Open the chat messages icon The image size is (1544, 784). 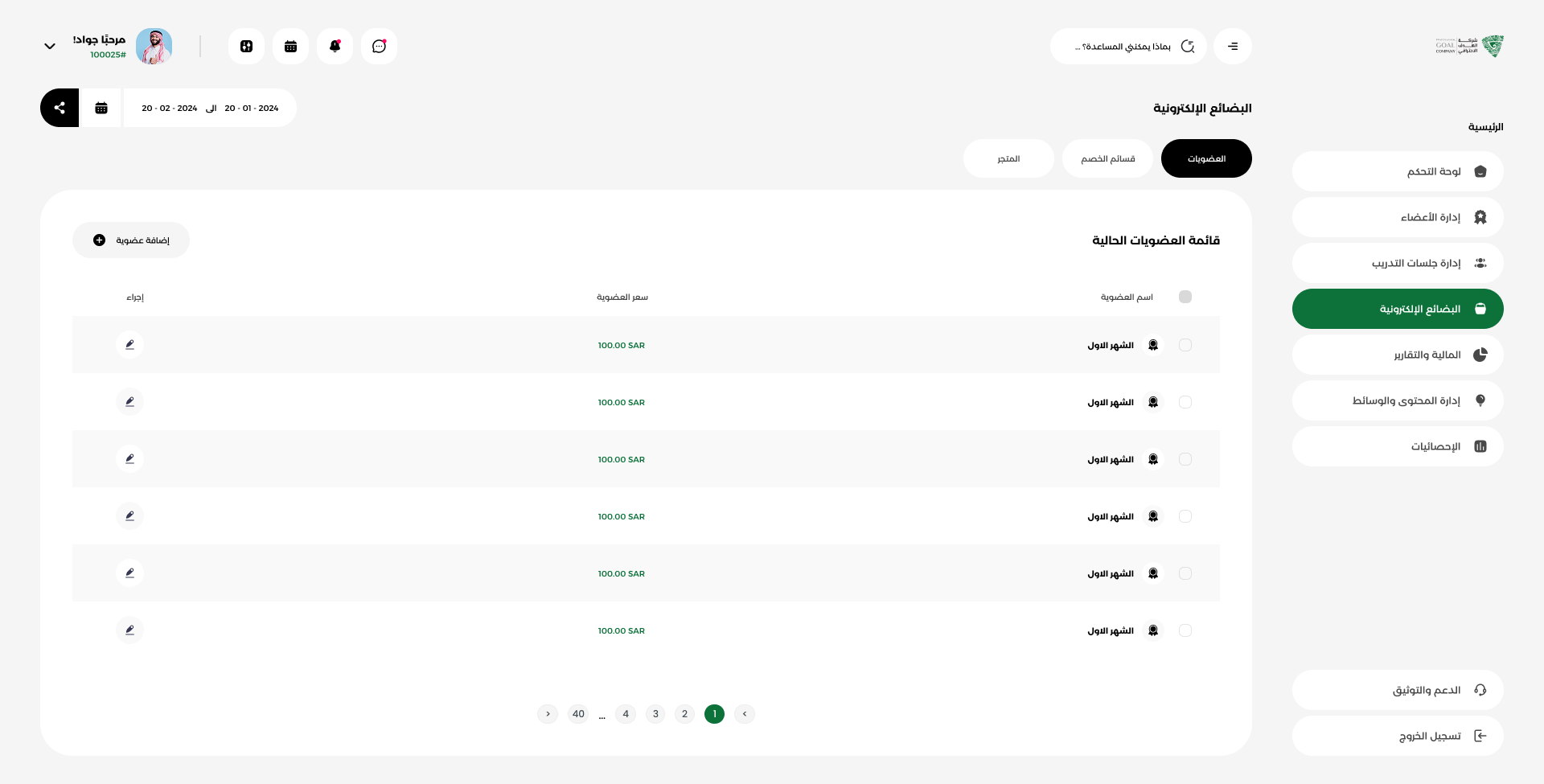[379, 47]
